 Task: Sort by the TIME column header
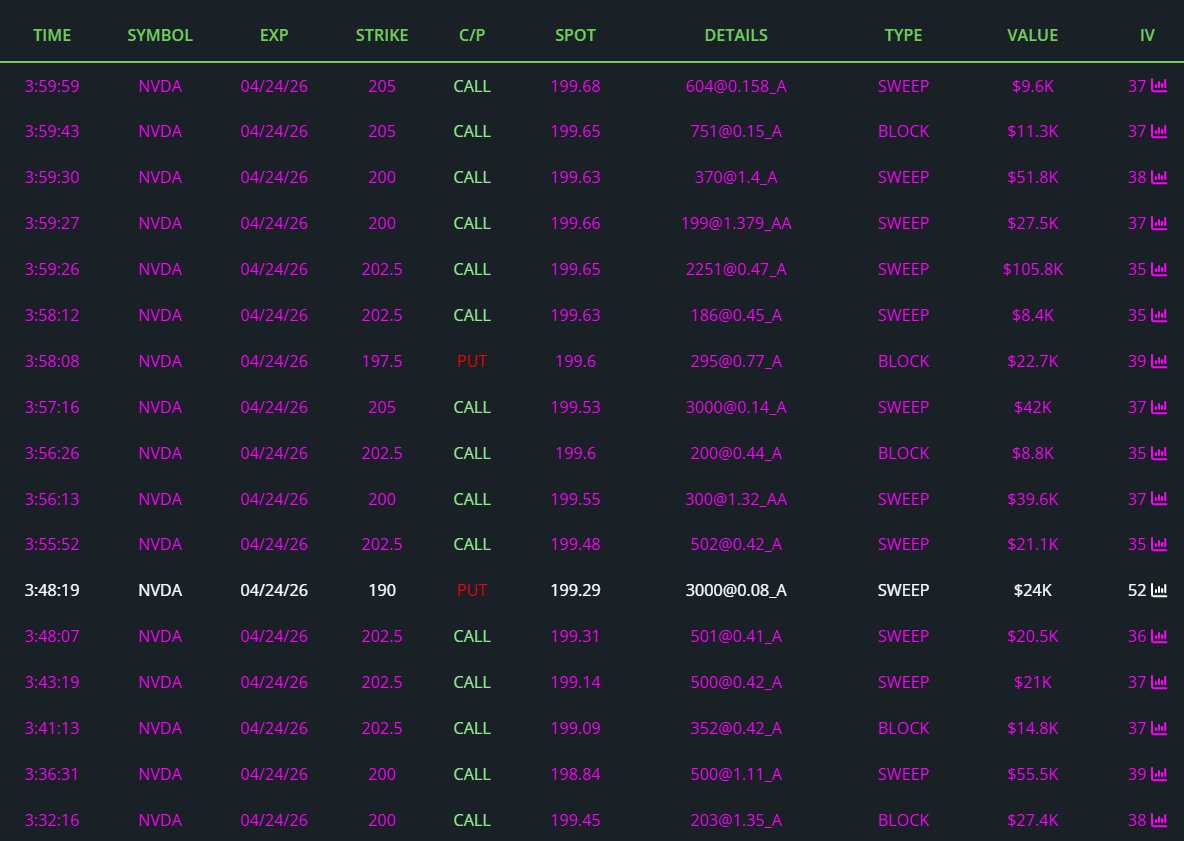(52, 35)
